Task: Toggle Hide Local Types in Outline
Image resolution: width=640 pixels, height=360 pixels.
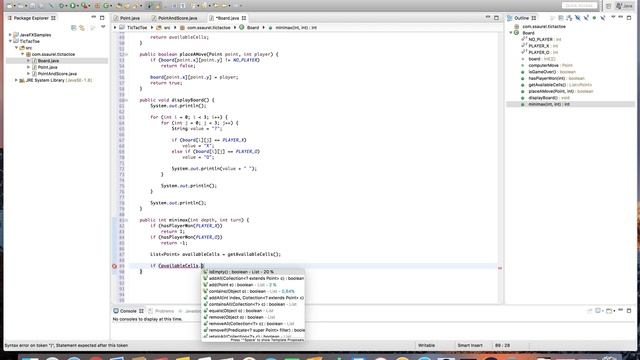Action: 603,18
